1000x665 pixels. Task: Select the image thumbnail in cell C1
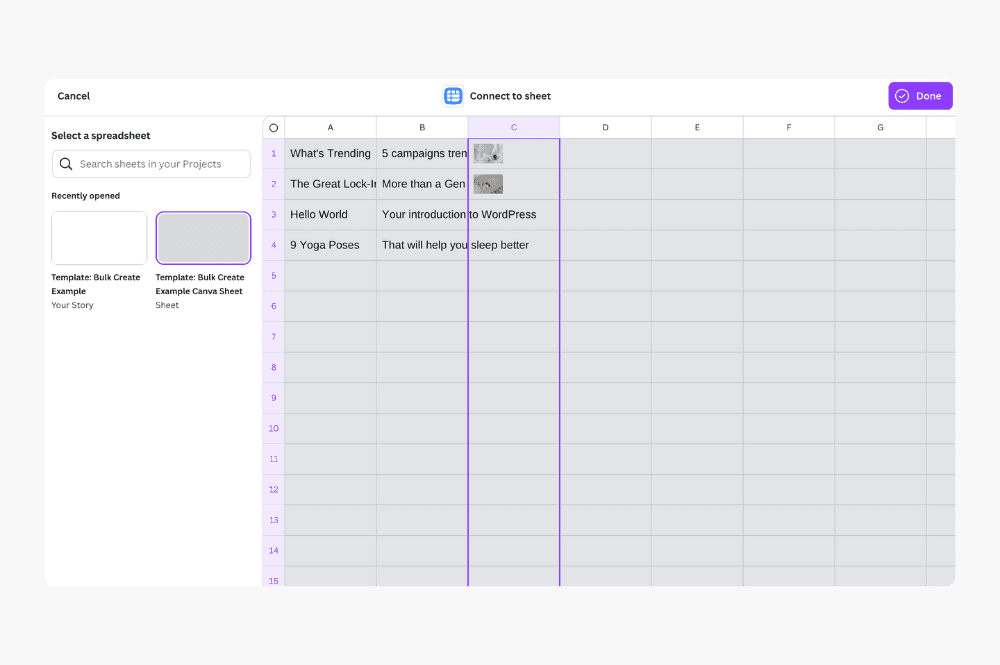click(488, 153)
